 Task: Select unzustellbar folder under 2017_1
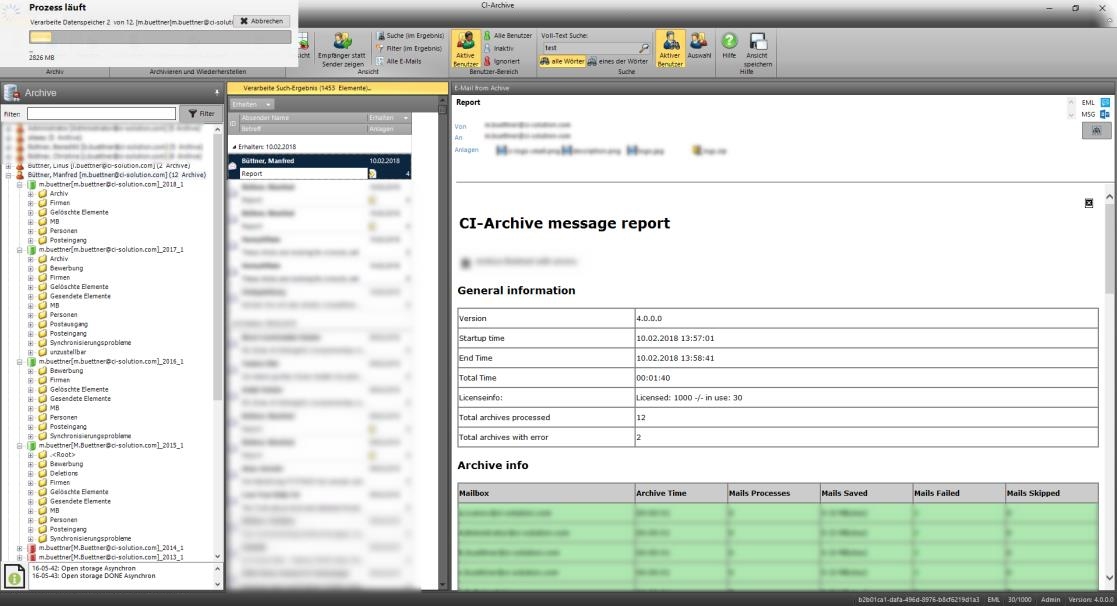click(x=68, y=352)
